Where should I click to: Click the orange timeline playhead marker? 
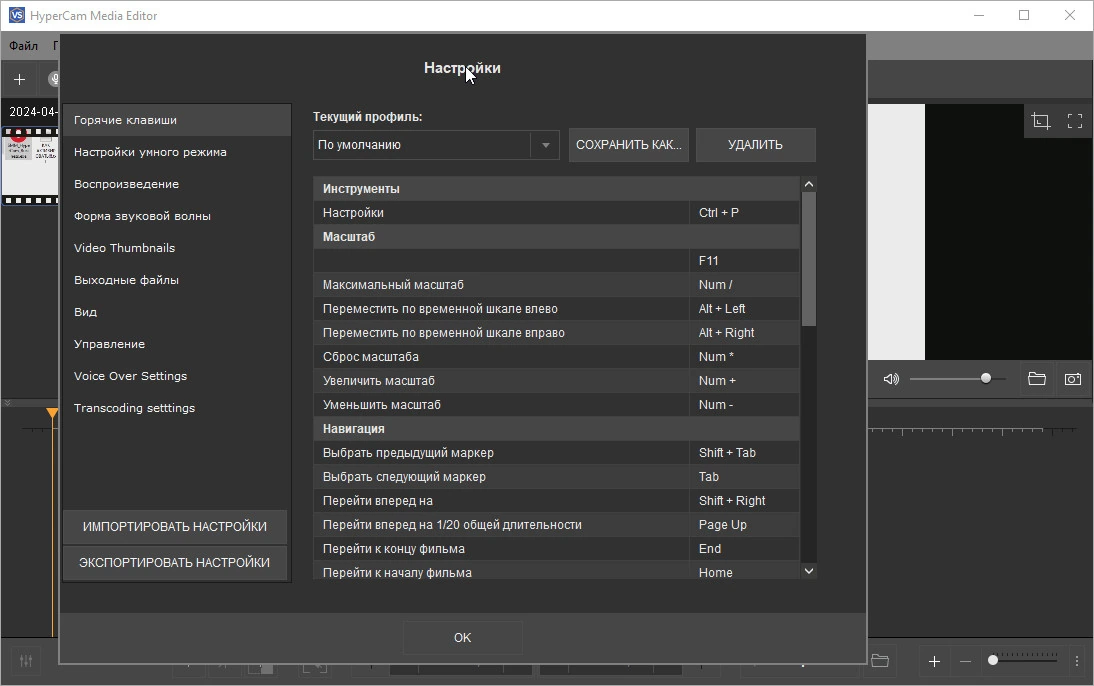click(x=52, y=413)
